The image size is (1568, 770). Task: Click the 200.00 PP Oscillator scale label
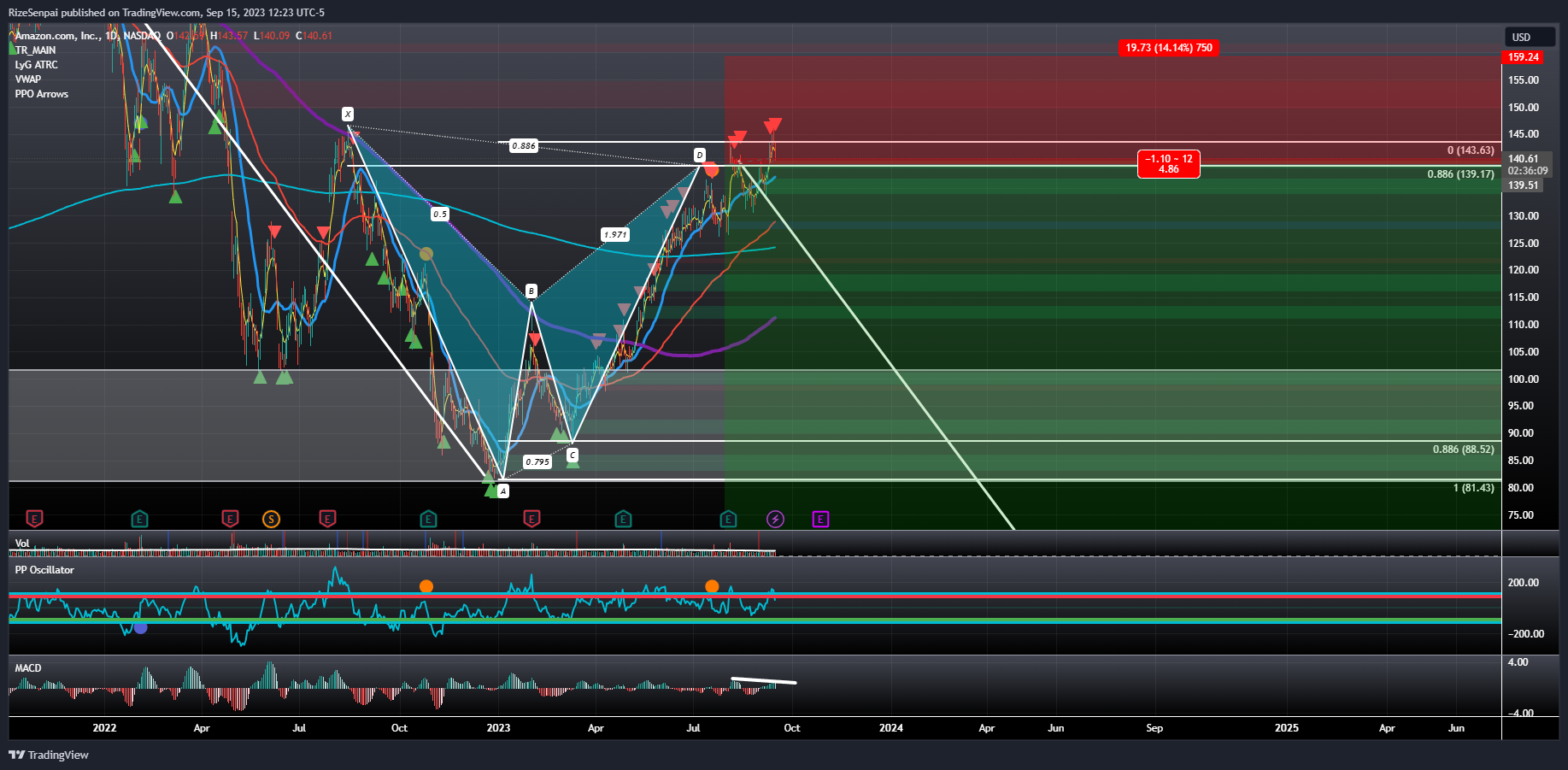click(1524, 583)
